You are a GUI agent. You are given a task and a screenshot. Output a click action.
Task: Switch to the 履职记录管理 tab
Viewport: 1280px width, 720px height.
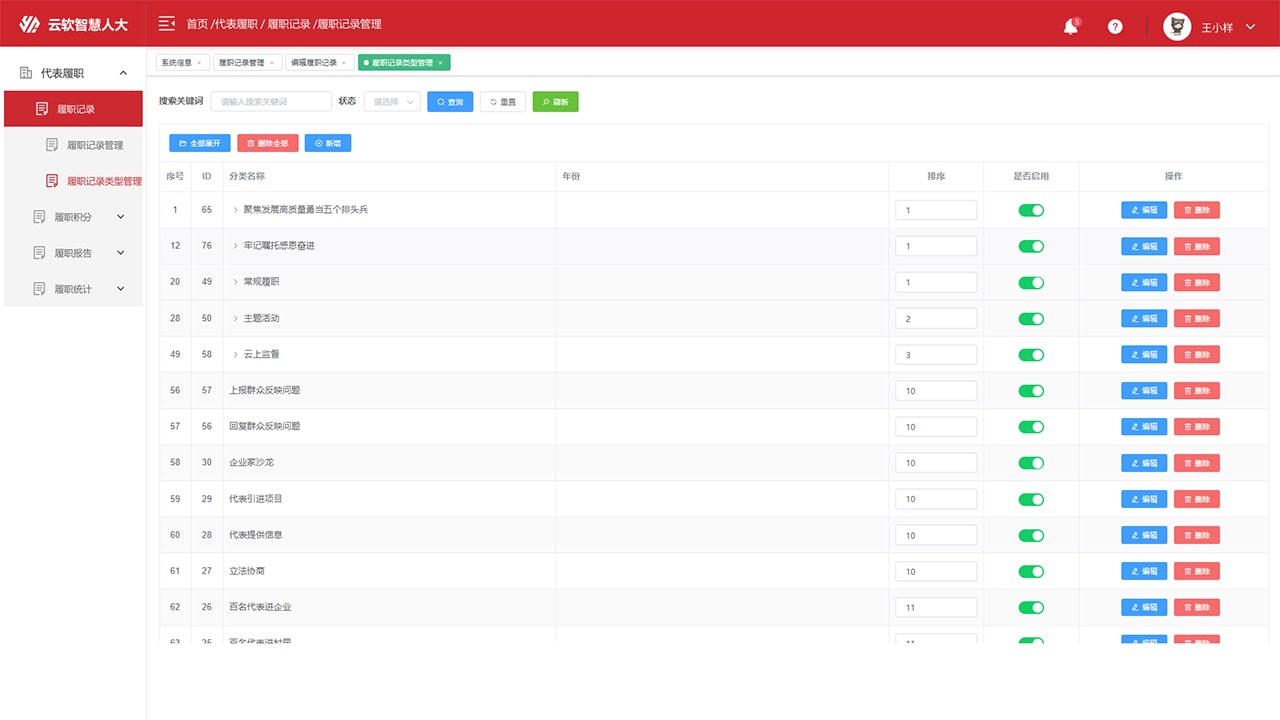click(241, 63)
